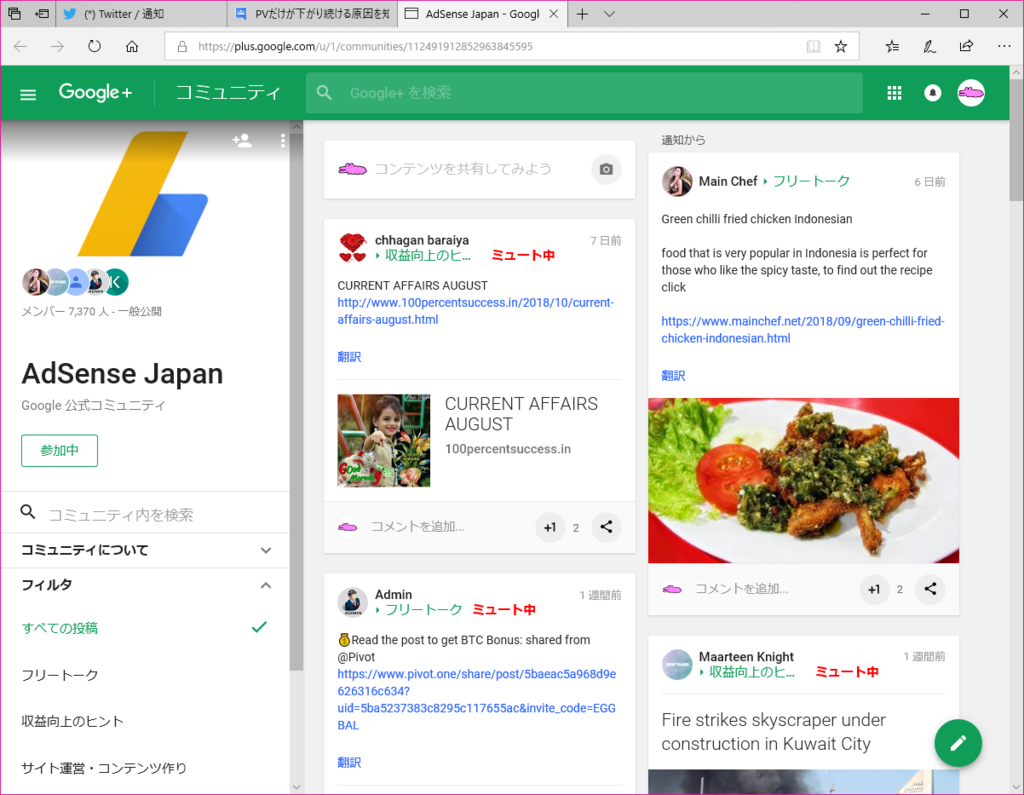
Task: Refresh the browser page
Action: tap(95, 46)
